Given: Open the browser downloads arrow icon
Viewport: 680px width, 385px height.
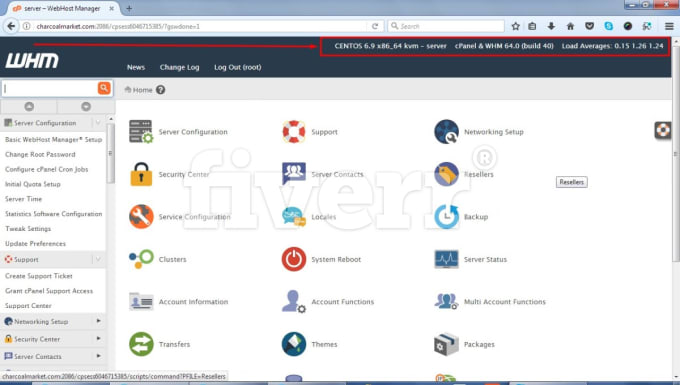Looking at the screenshot, I should tap(551, 26).
